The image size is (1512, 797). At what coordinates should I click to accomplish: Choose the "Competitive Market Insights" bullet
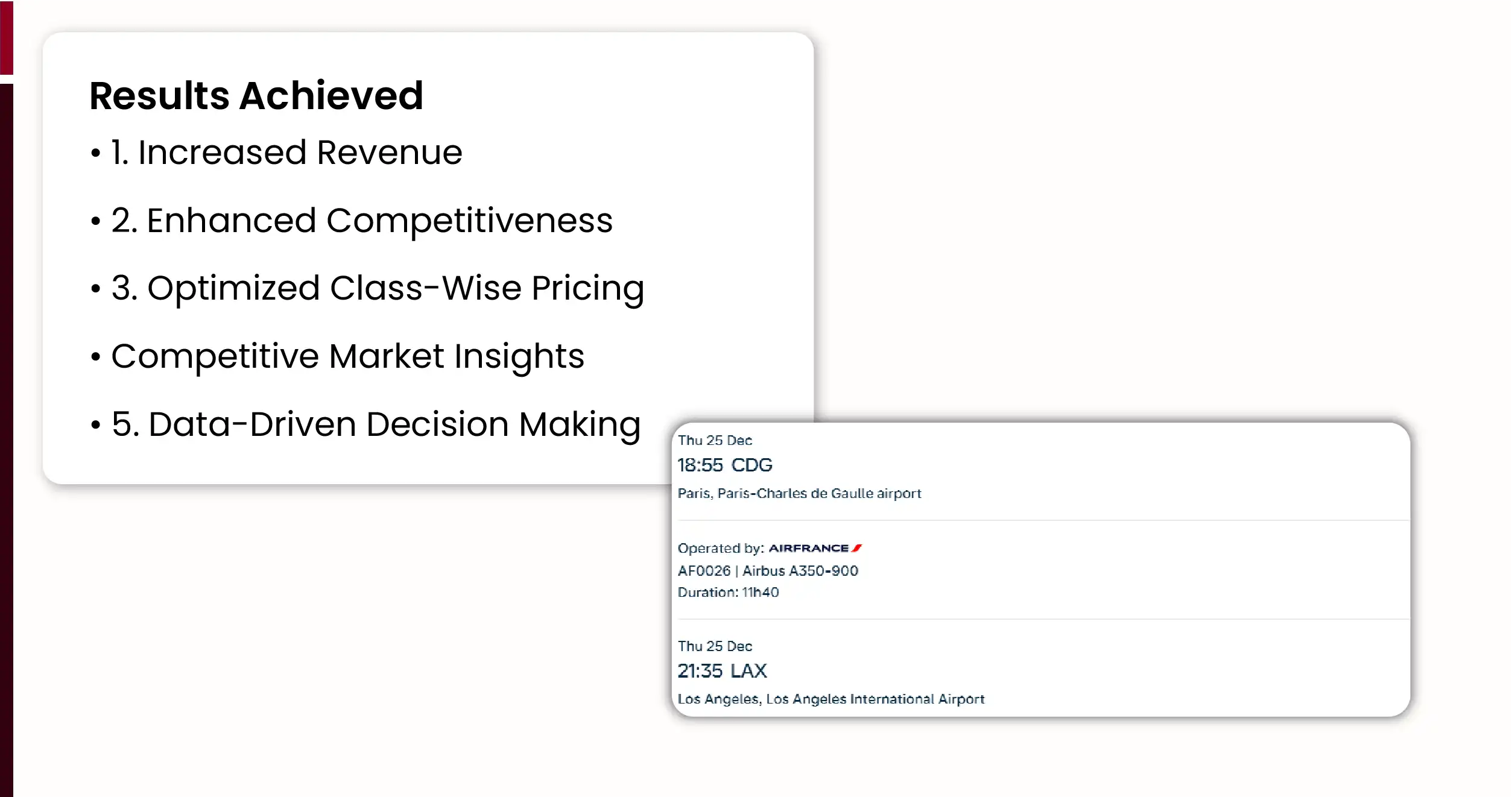(x=347, y=356)
